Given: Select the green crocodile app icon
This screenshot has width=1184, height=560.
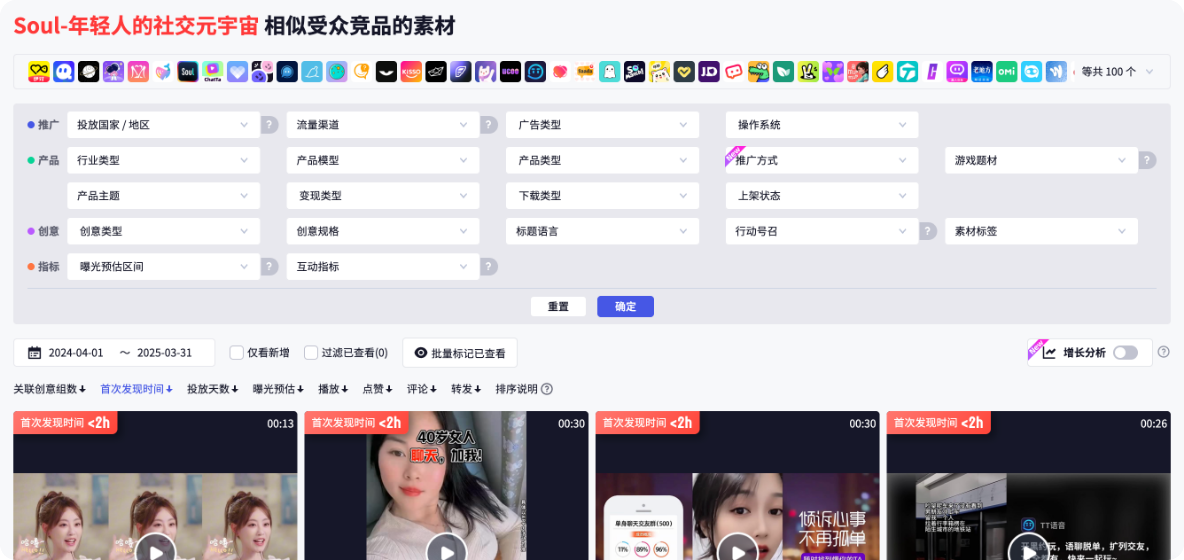Looking at the screenshot, I should [x=759, y=72].
